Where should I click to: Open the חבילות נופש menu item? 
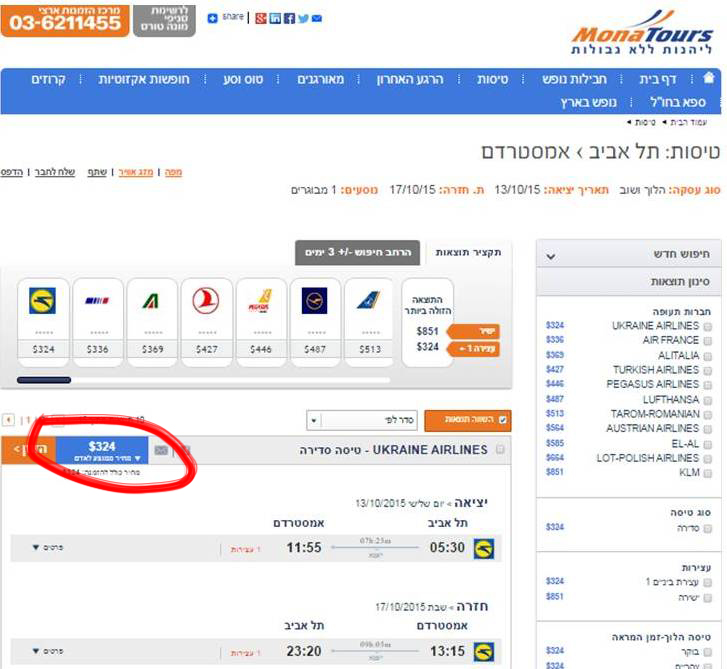[574, 79]
